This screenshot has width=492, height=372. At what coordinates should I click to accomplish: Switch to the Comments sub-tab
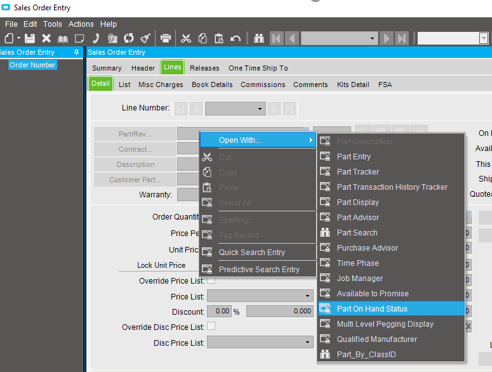tap(311, 85)
